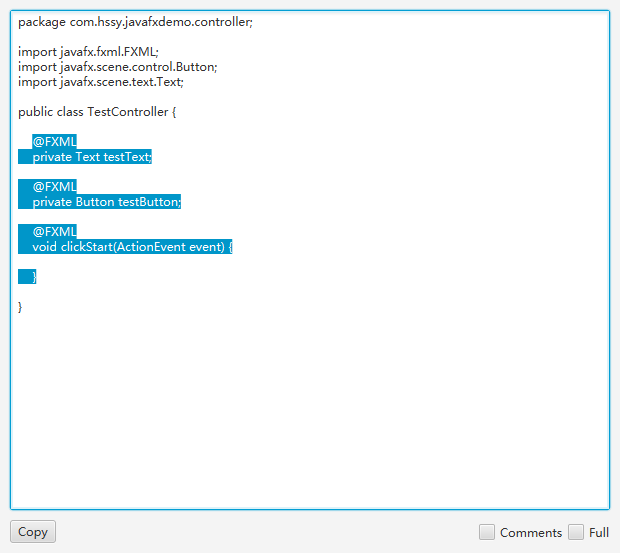
Task: Click the @FXML annotation above testButton
Action: click(x=55, y=187)
